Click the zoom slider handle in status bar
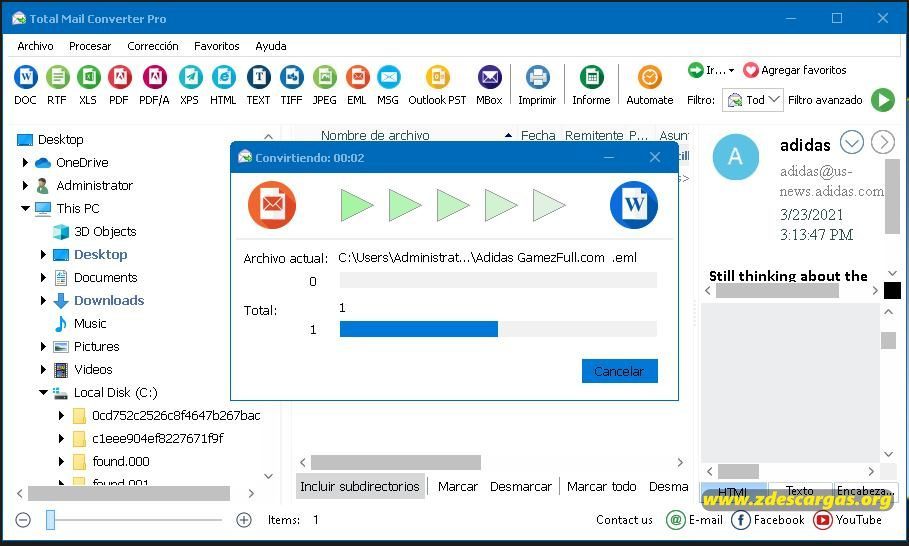Screen dimensions: 909x546 (x=50, y=520)
